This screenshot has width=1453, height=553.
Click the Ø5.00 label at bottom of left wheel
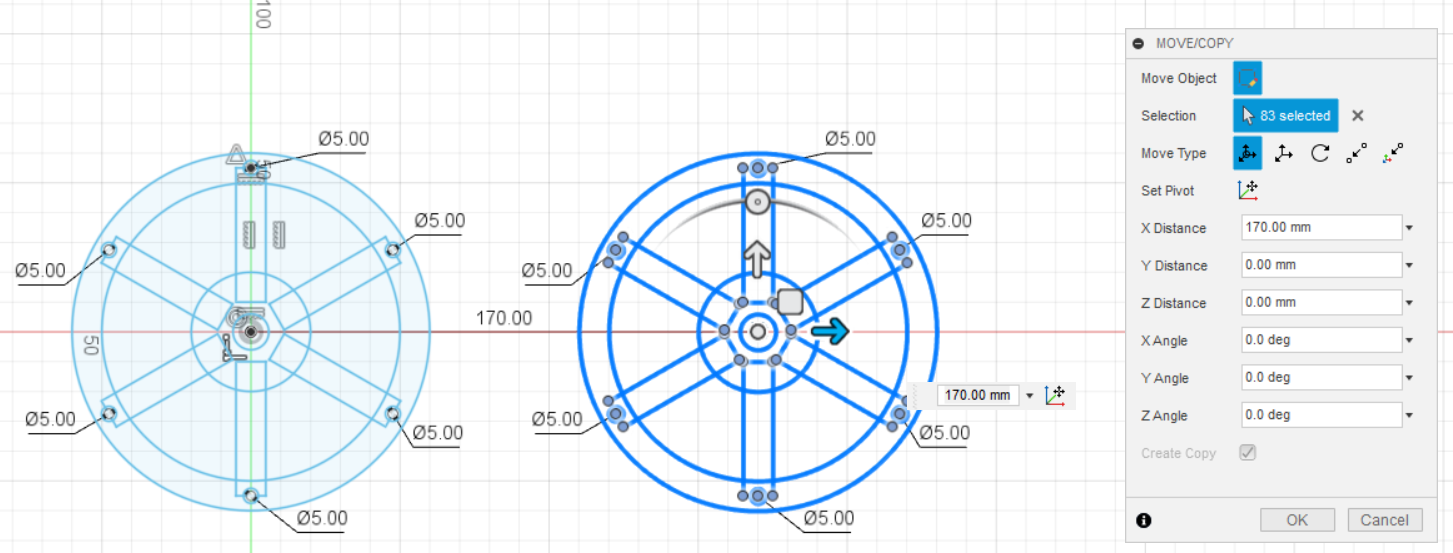click(x=323, y=518)
